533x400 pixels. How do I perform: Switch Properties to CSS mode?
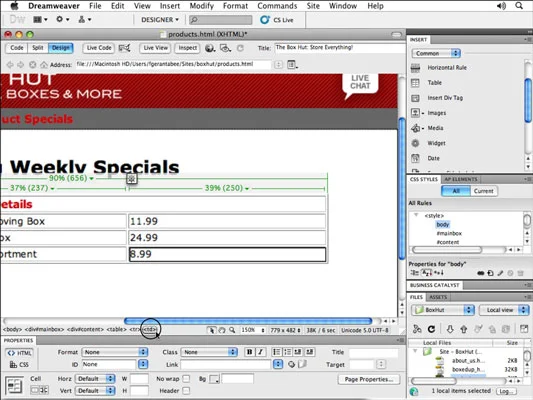coord(19,365)
